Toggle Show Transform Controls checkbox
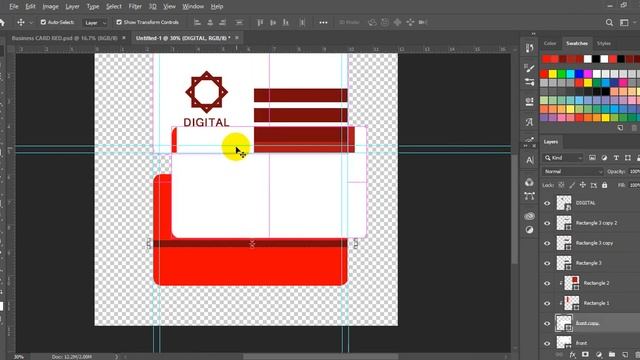 pyautogui.click(x=119, y=22)
